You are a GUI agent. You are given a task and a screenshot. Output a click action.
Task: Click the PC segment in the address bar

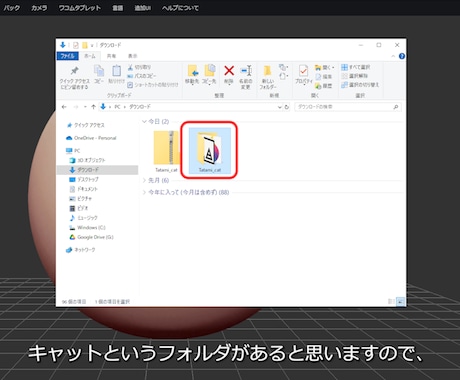(x=117, y=107)
